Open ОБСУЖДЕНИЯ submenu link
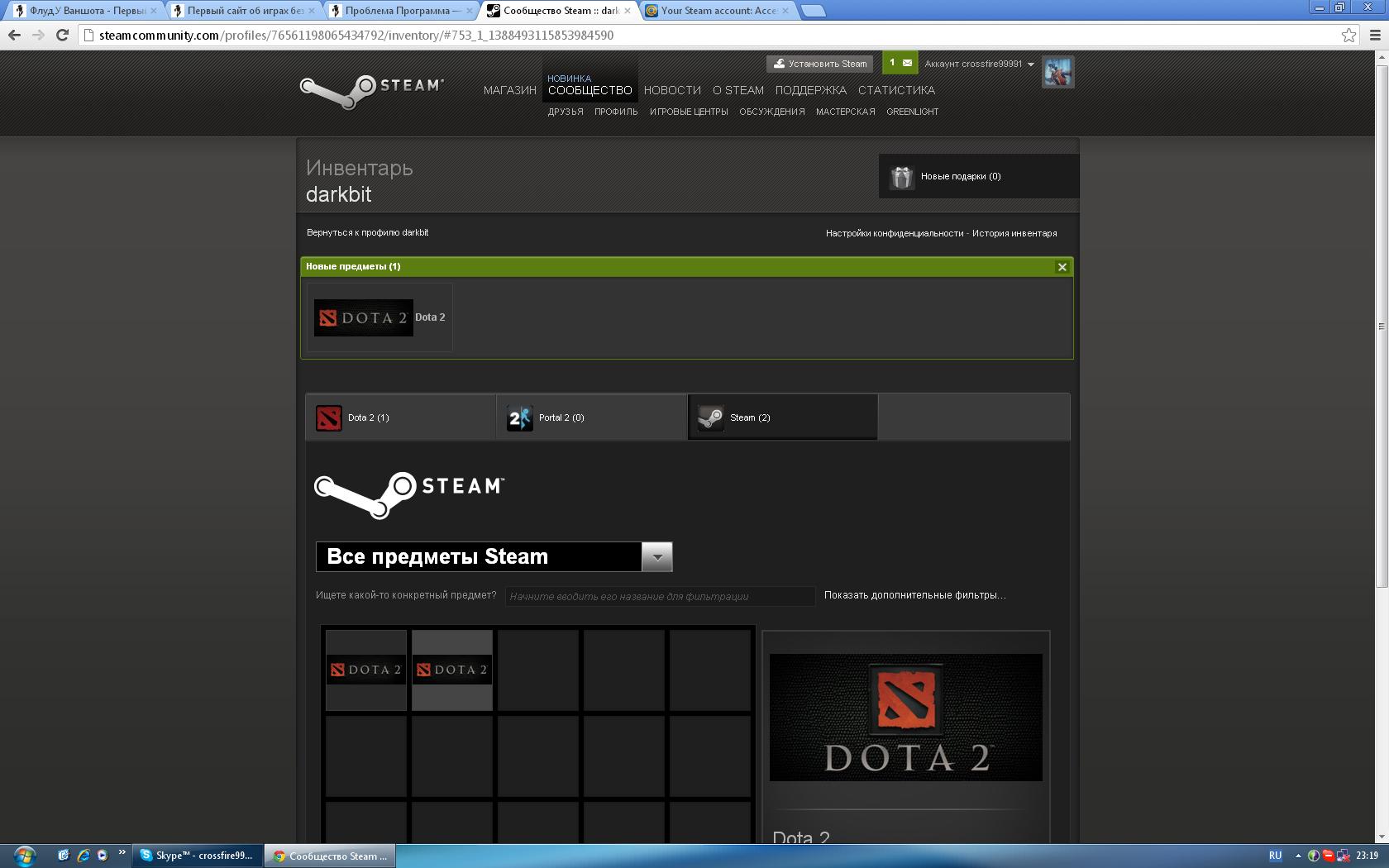The width and height of the screenshot is (1389, 868). pyautogui.click(x=772, y=112)
